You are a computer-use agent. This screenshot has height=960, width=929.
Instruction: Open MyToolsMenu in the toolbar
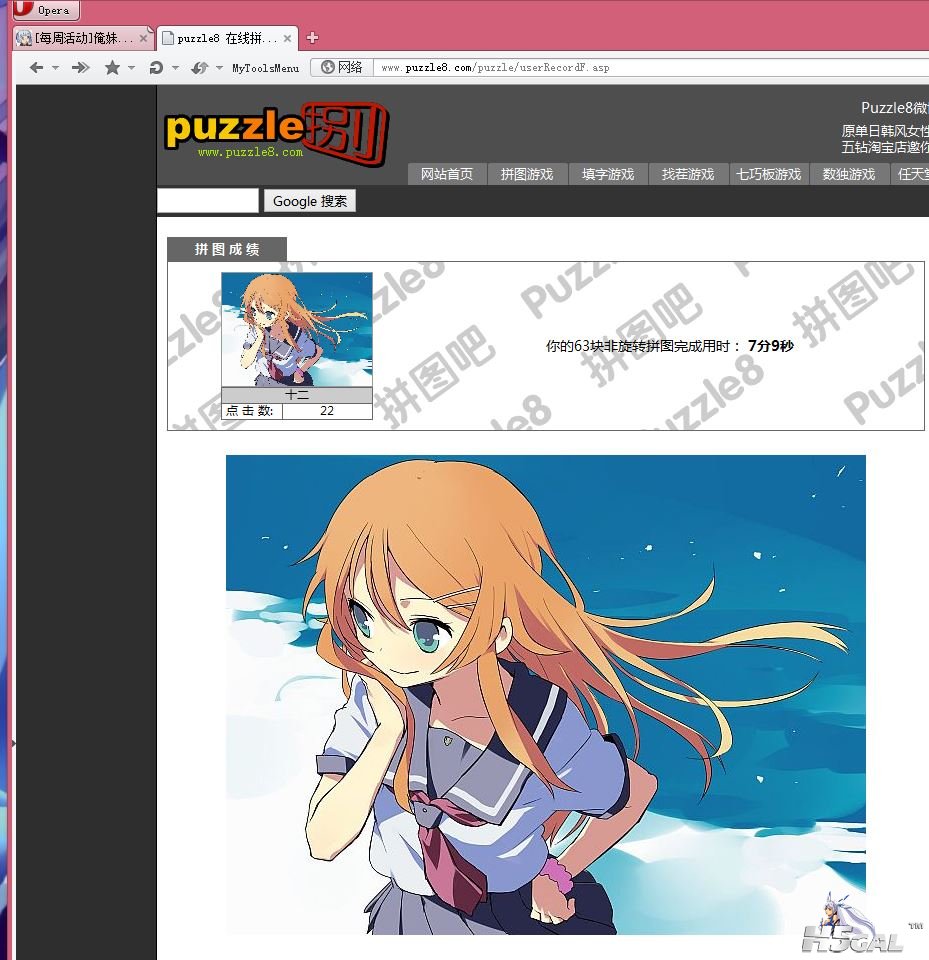(x=265, y=68)
